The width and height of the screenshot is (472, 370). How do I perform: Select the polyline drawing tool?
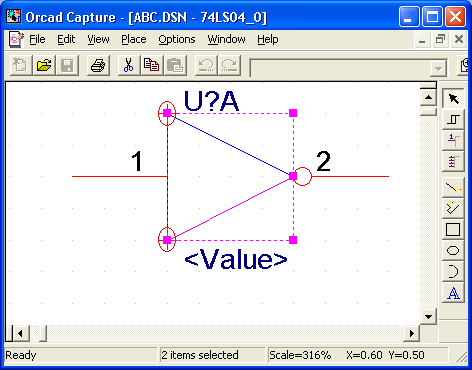coord(453,208)
